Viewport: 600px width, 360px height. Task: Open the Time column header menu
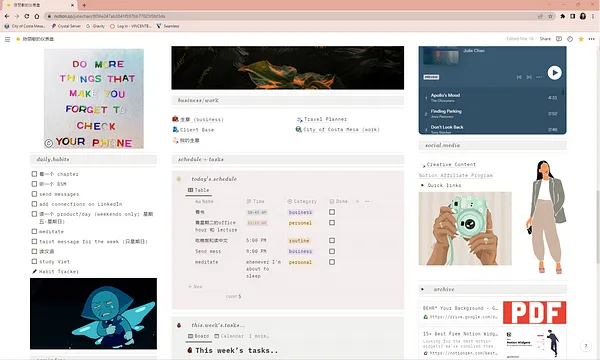[255, 201]
